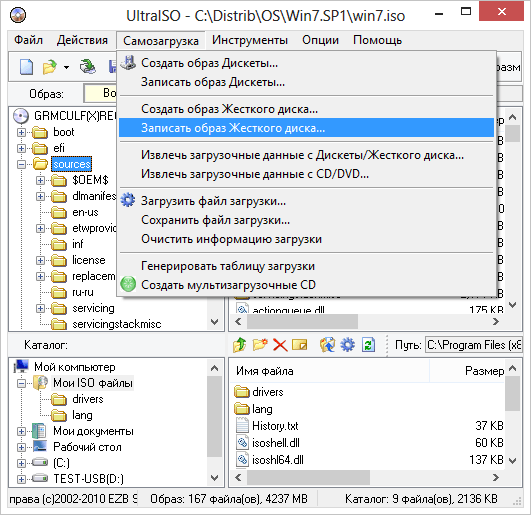
Task: Open the dropdown arrow beside the Open icon
Action: (66, 67)
